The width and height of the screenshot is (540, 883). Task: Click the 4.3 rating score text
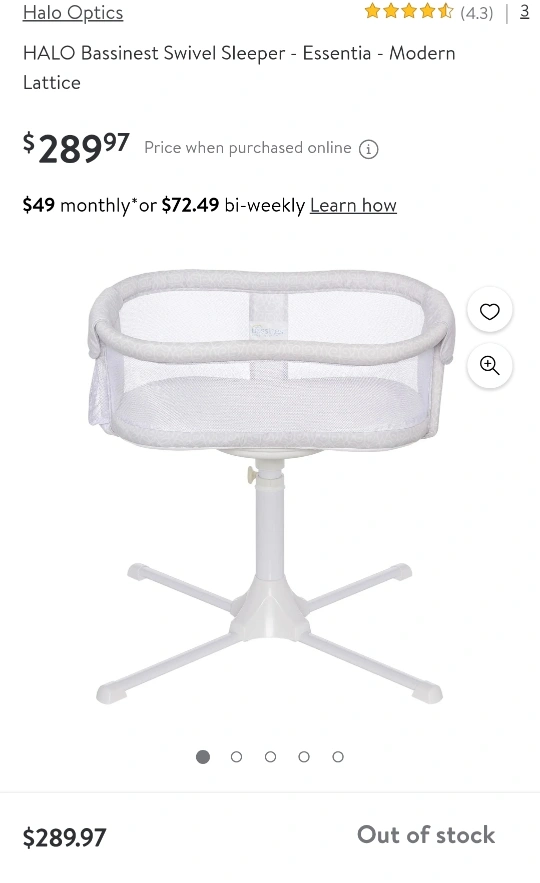(476, 12)
